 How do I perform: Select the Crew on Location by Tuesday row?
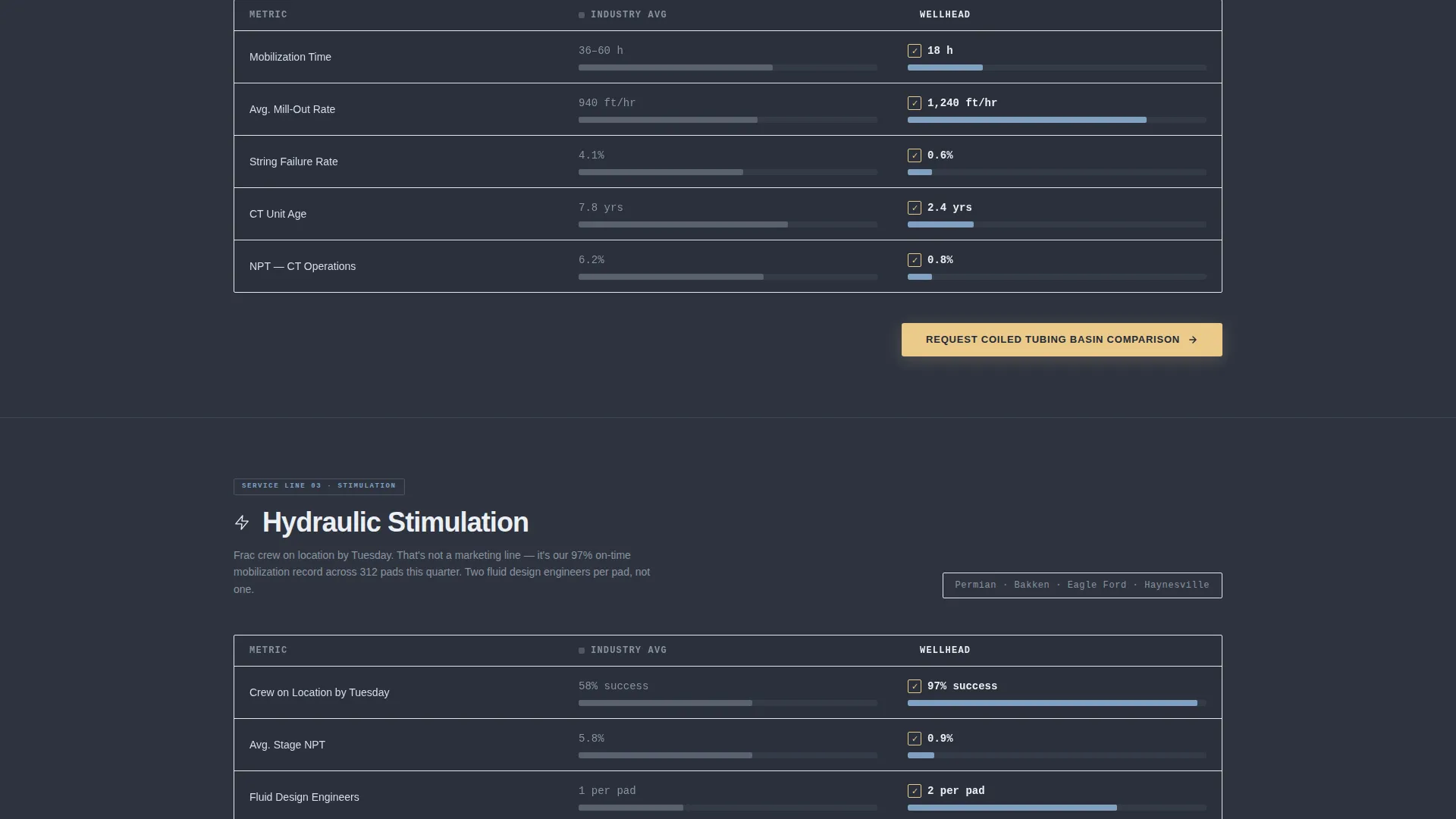pyautogui.click(x=728, y=692)
